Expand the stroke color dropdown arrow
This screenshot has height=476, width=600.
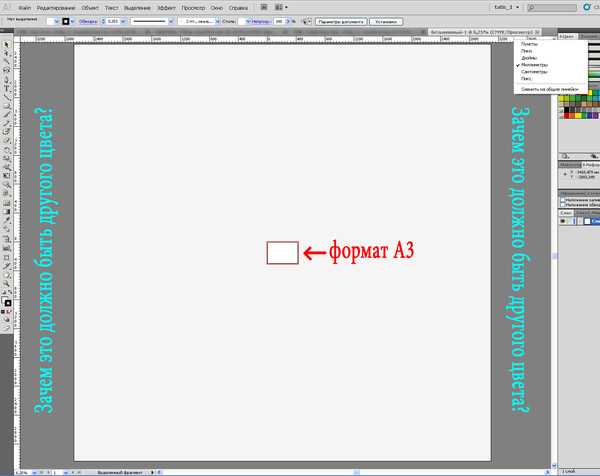click(72, 21)
